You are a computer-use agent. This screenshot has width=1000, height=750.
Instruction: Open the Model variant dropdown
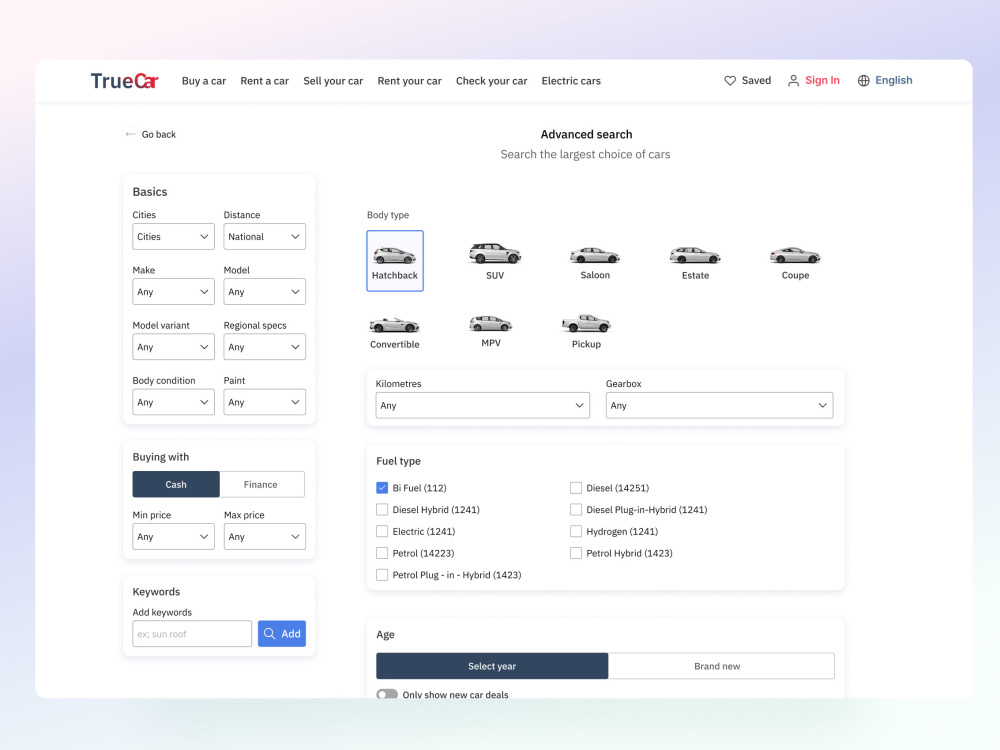[x=173, y=347]
